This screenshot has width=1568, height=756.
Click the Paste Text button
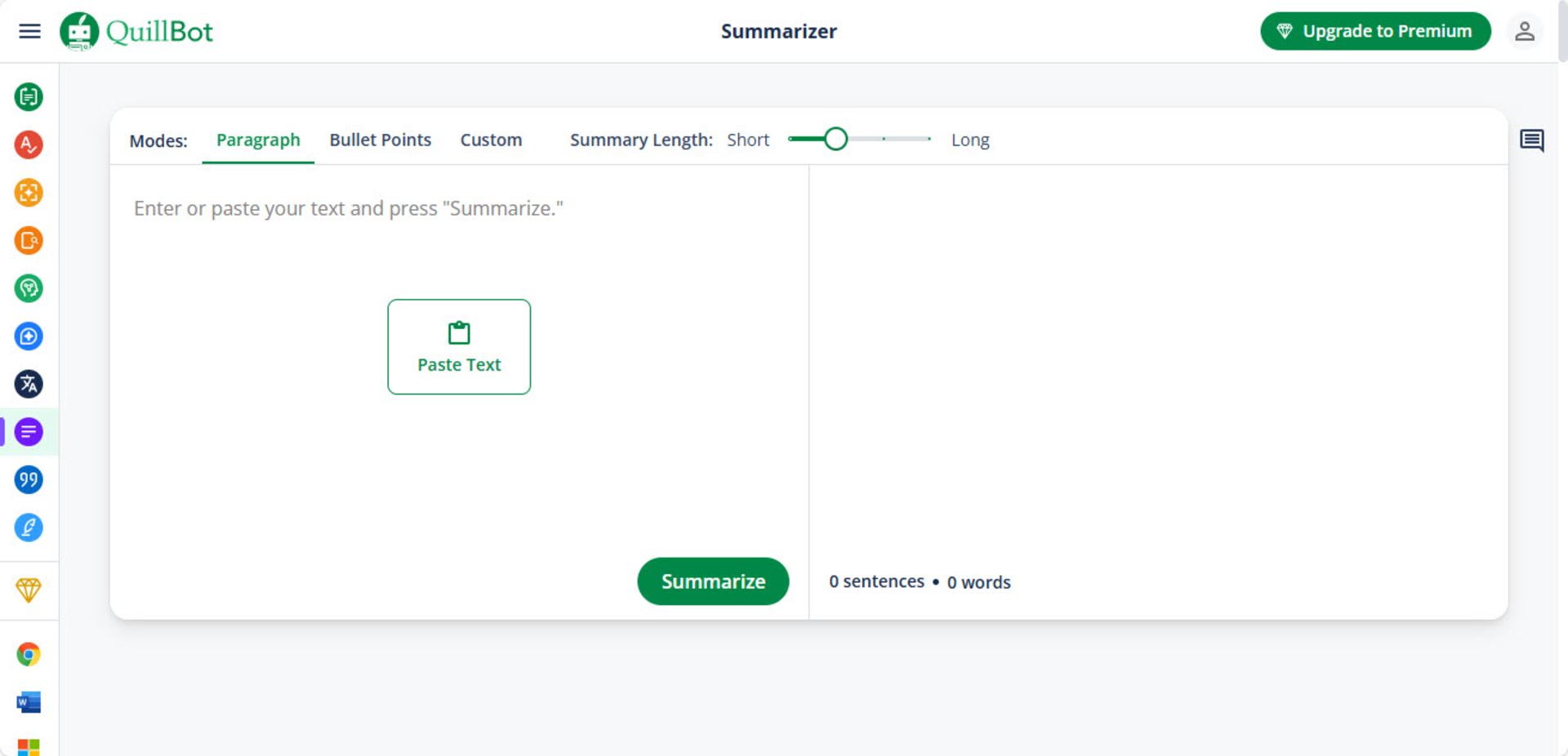point(459,347)
